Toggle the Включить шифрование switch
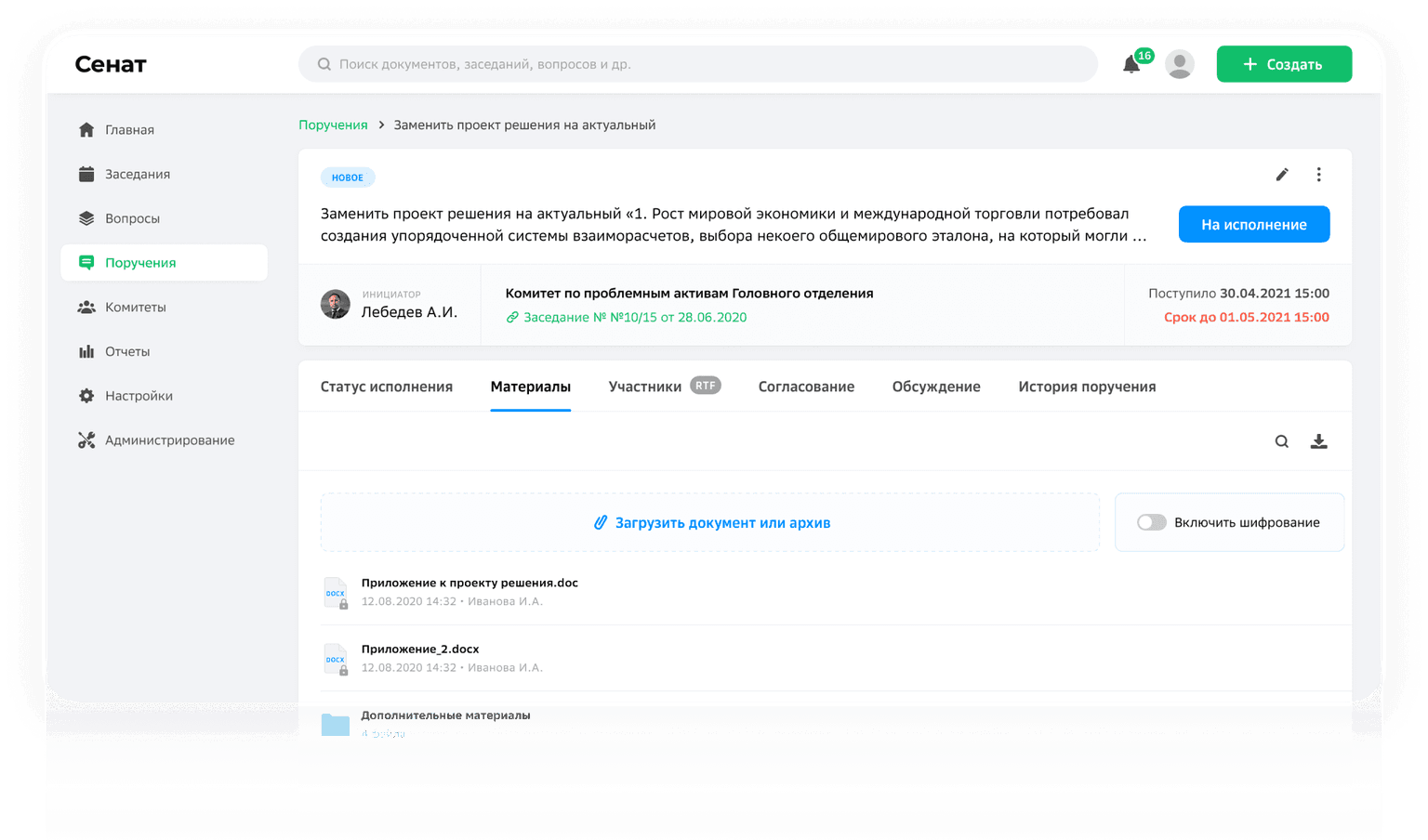This screenshot has width=1428, height=840. click(x=1151, y=522)
